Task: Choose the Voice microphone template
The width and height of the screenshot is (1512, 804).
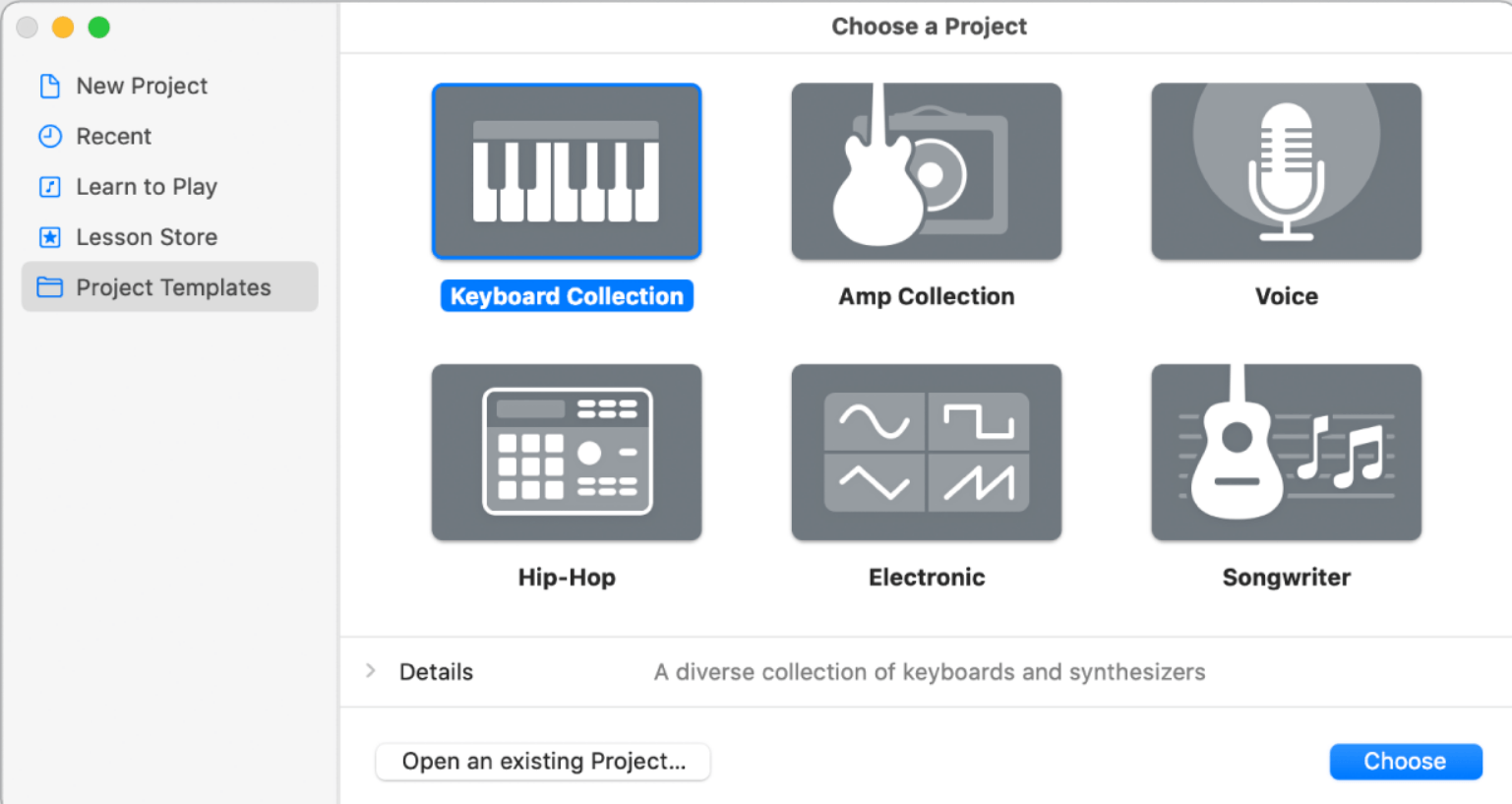Action: click(1286, 171)
